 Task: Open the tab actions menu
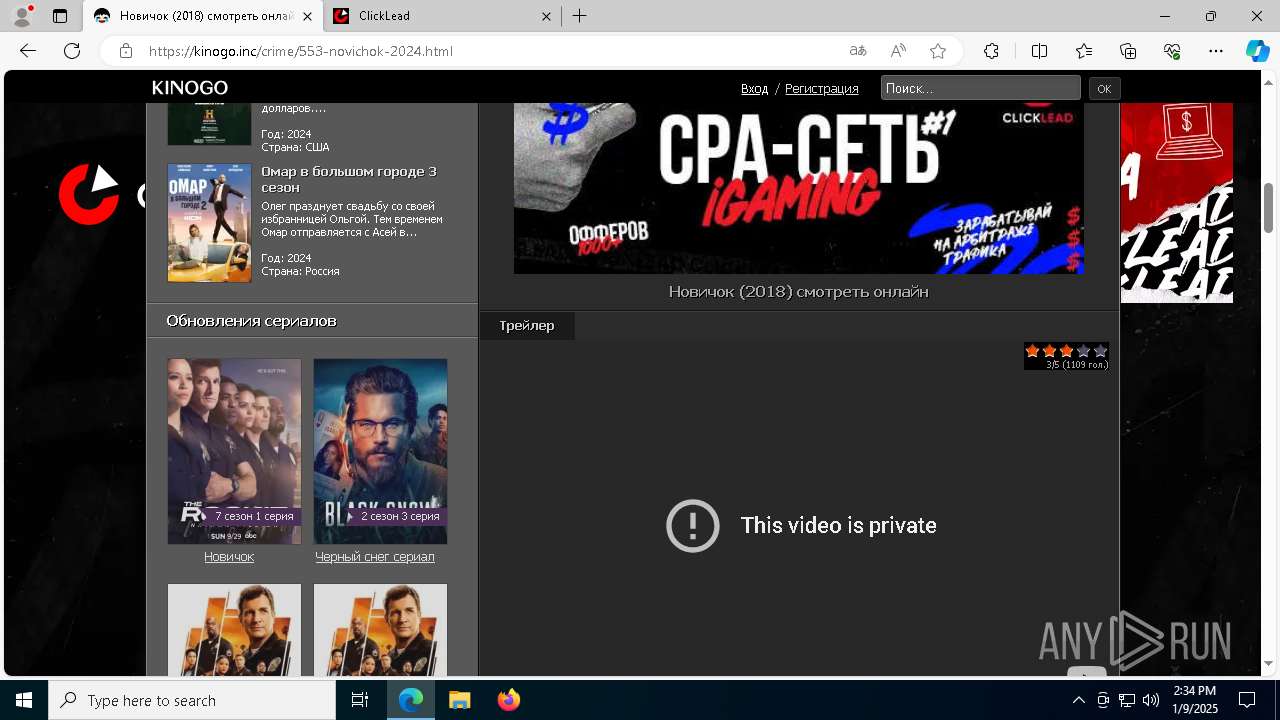[60, 16]
